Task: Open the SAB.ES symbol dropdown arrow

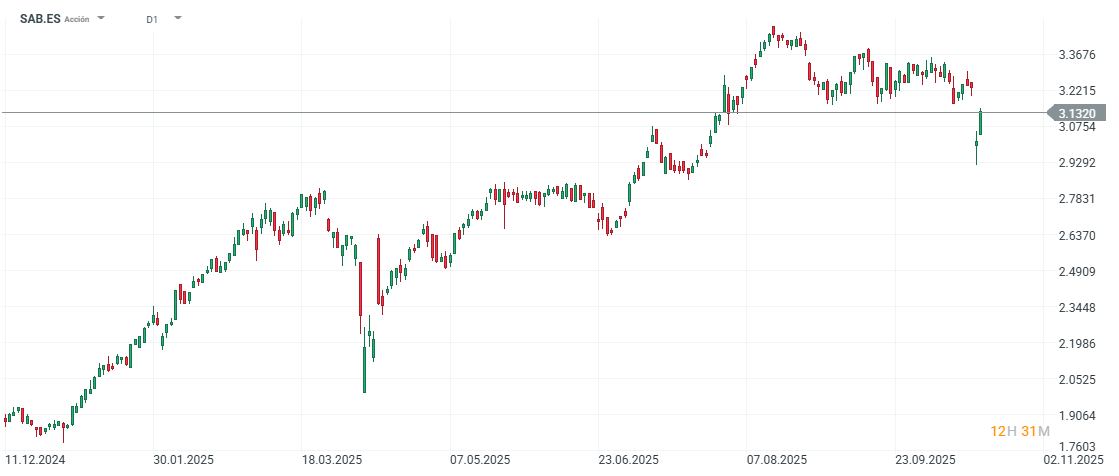Action: [101, 18]
